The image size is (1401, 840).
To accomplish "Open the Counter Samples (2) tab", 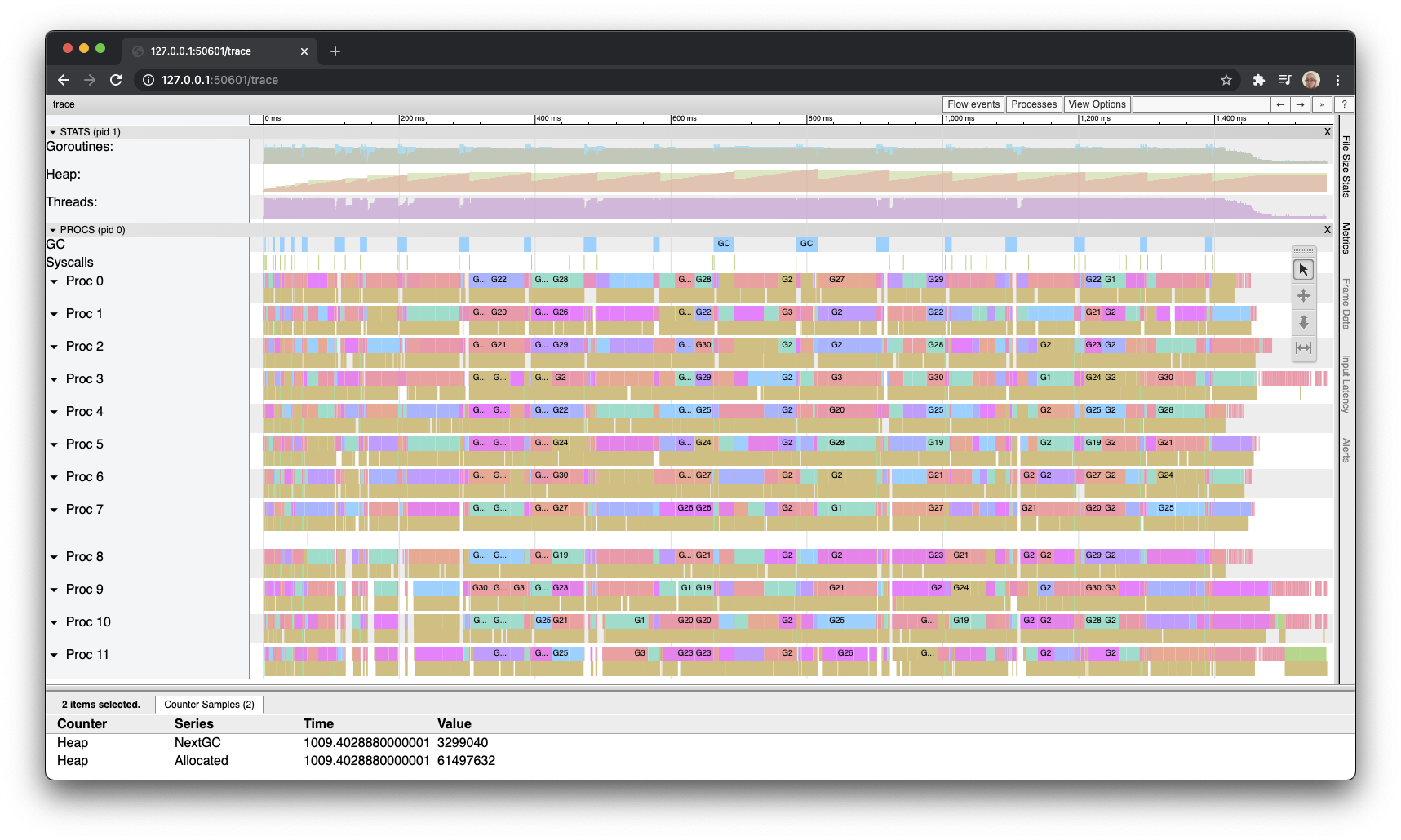I will [x=209, y=705].
